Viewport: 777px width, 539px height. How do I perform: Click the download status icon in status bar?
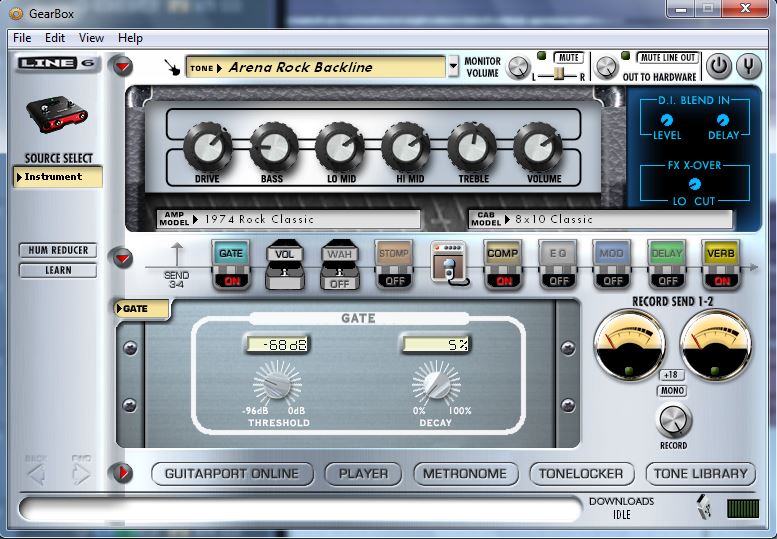pos(704,507)
